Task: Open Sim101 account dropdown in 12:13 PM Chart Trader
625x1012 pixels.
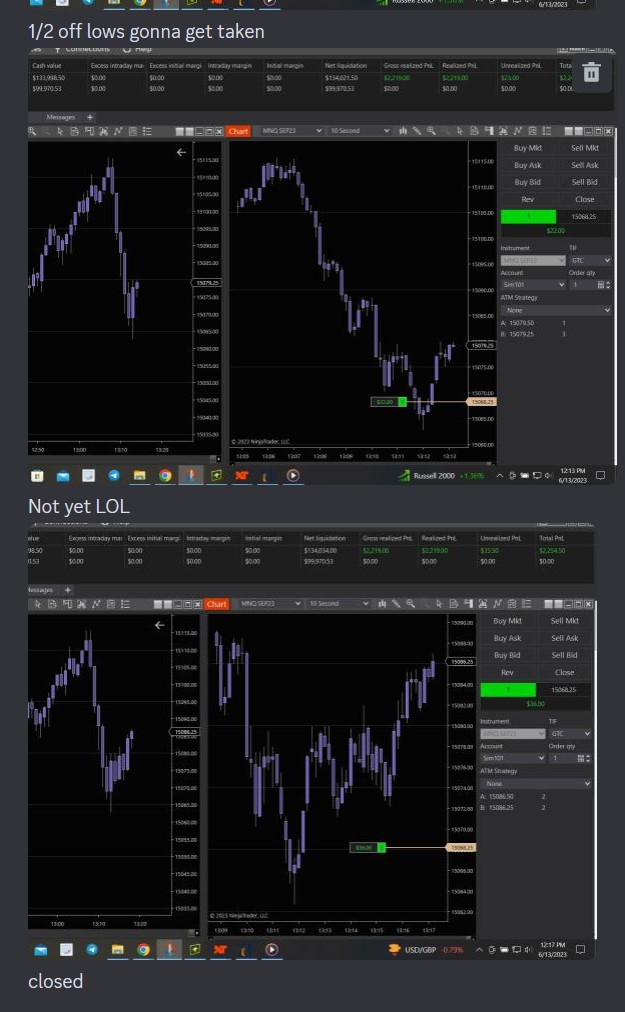Action: tap(533, 285)
